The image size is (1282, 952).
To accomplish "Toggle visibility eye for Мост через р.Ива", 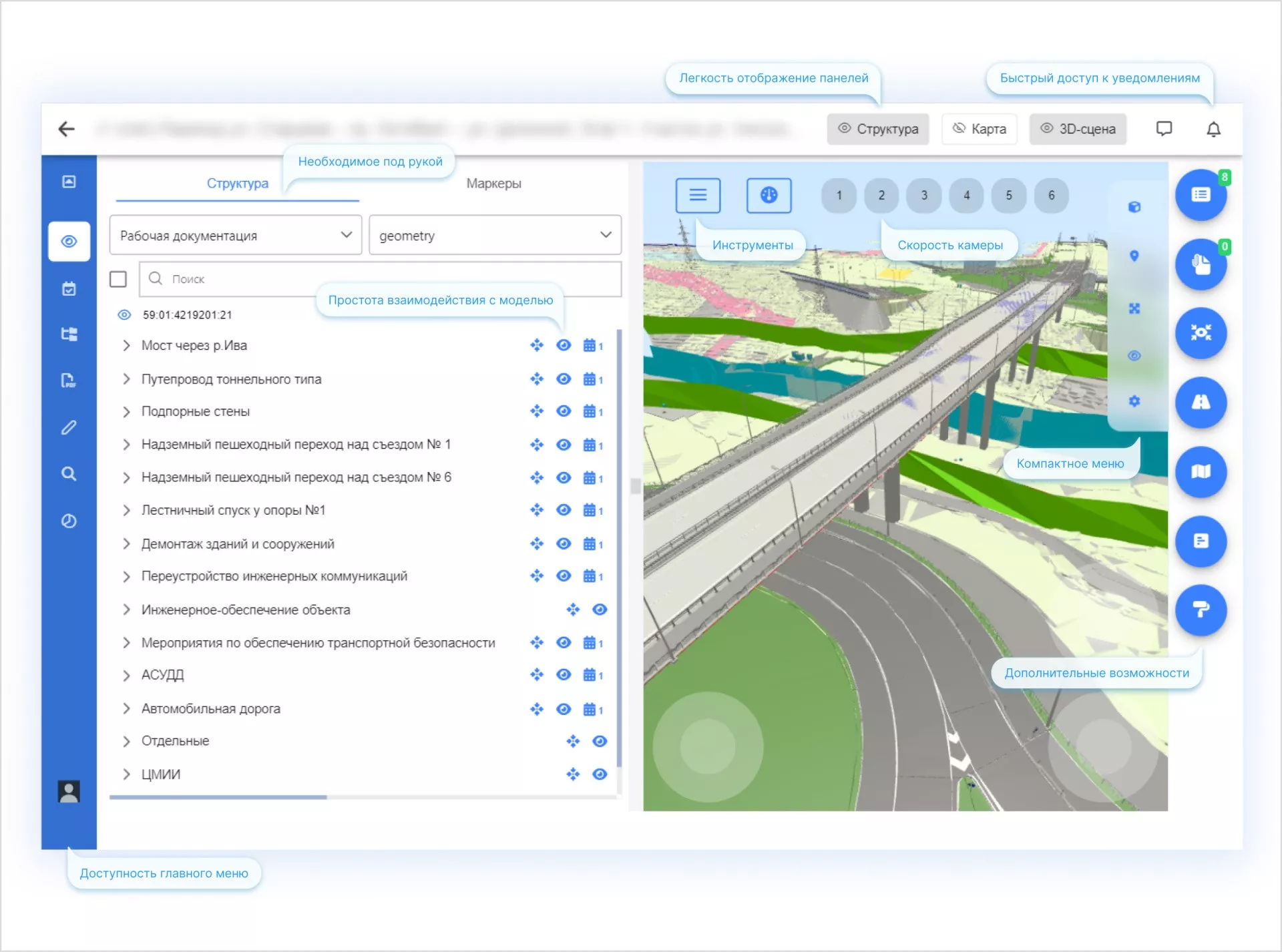I will coord(564,345).
